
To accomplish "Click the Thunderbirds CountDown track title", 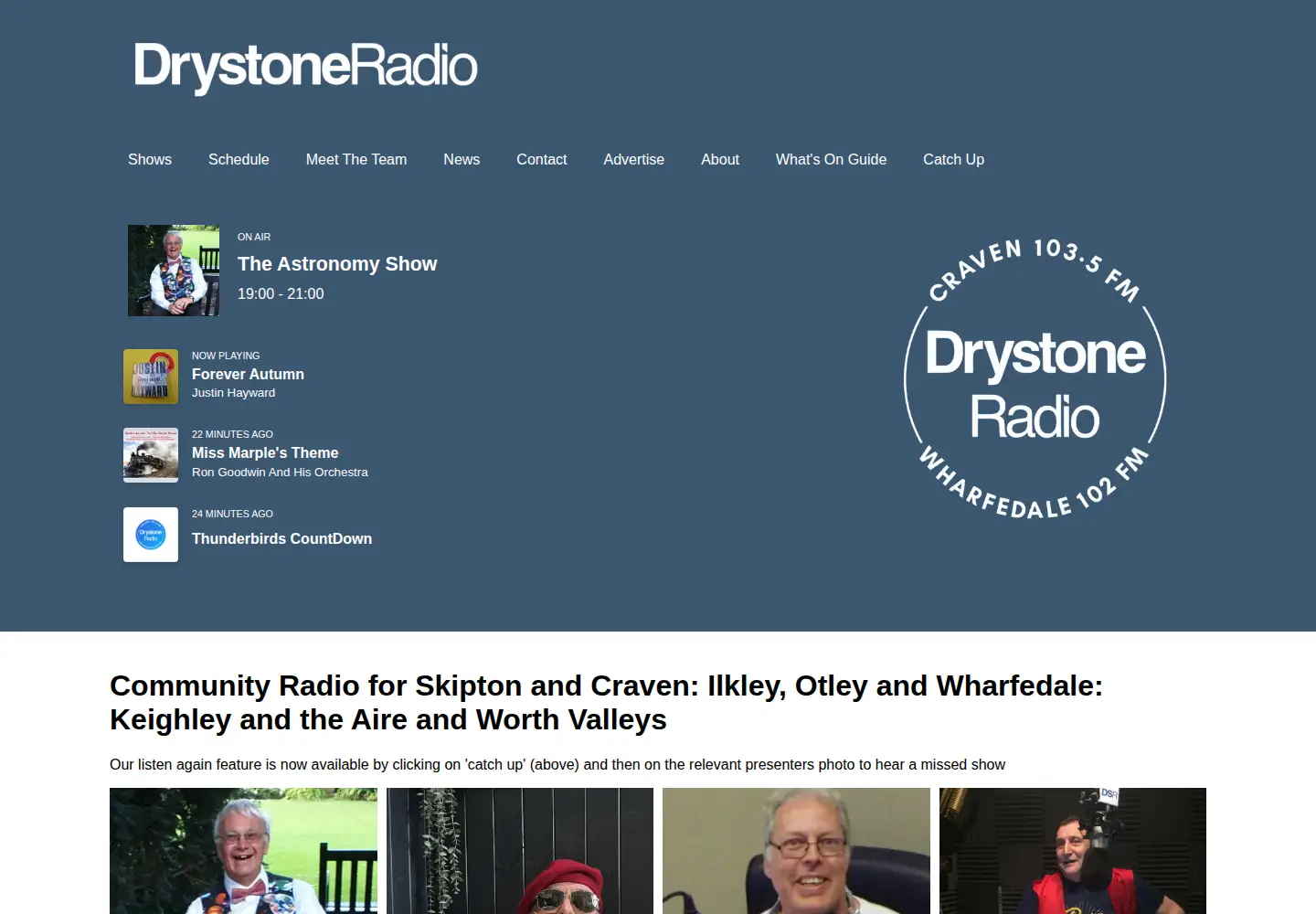I will click(281, 538).
